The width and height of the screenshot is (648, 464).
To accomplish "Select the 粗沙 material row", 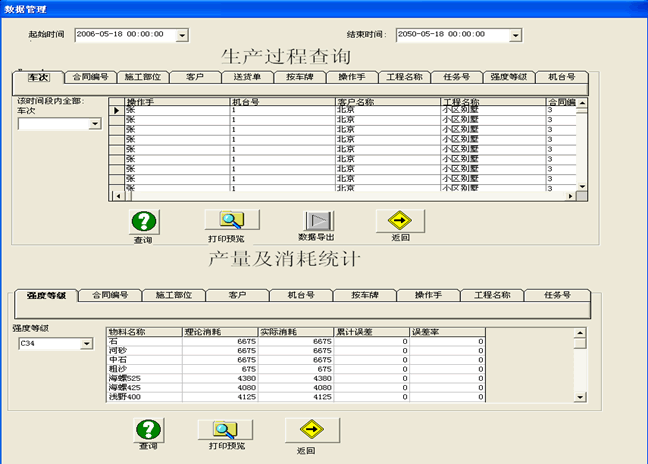I will [296, 369].
